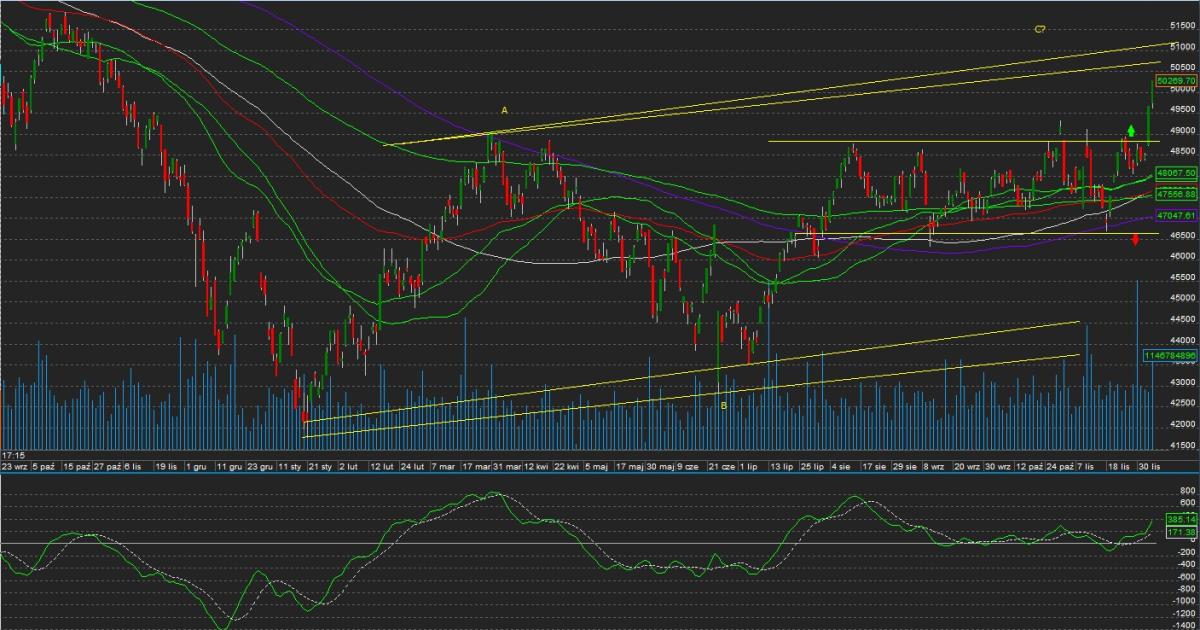
Task: Click the 47556.88 moving average tag
Action: 1176,193
